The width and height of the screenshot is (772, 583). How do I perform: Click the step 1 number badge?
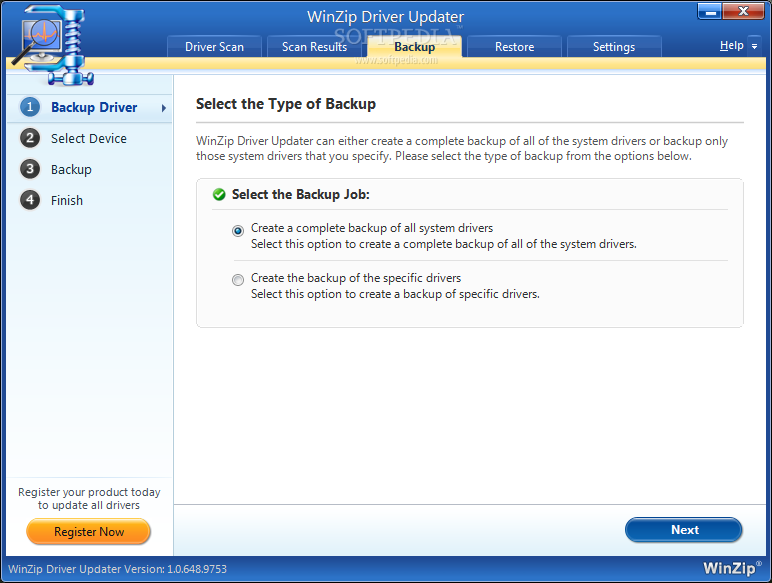[x=30, y=107]
